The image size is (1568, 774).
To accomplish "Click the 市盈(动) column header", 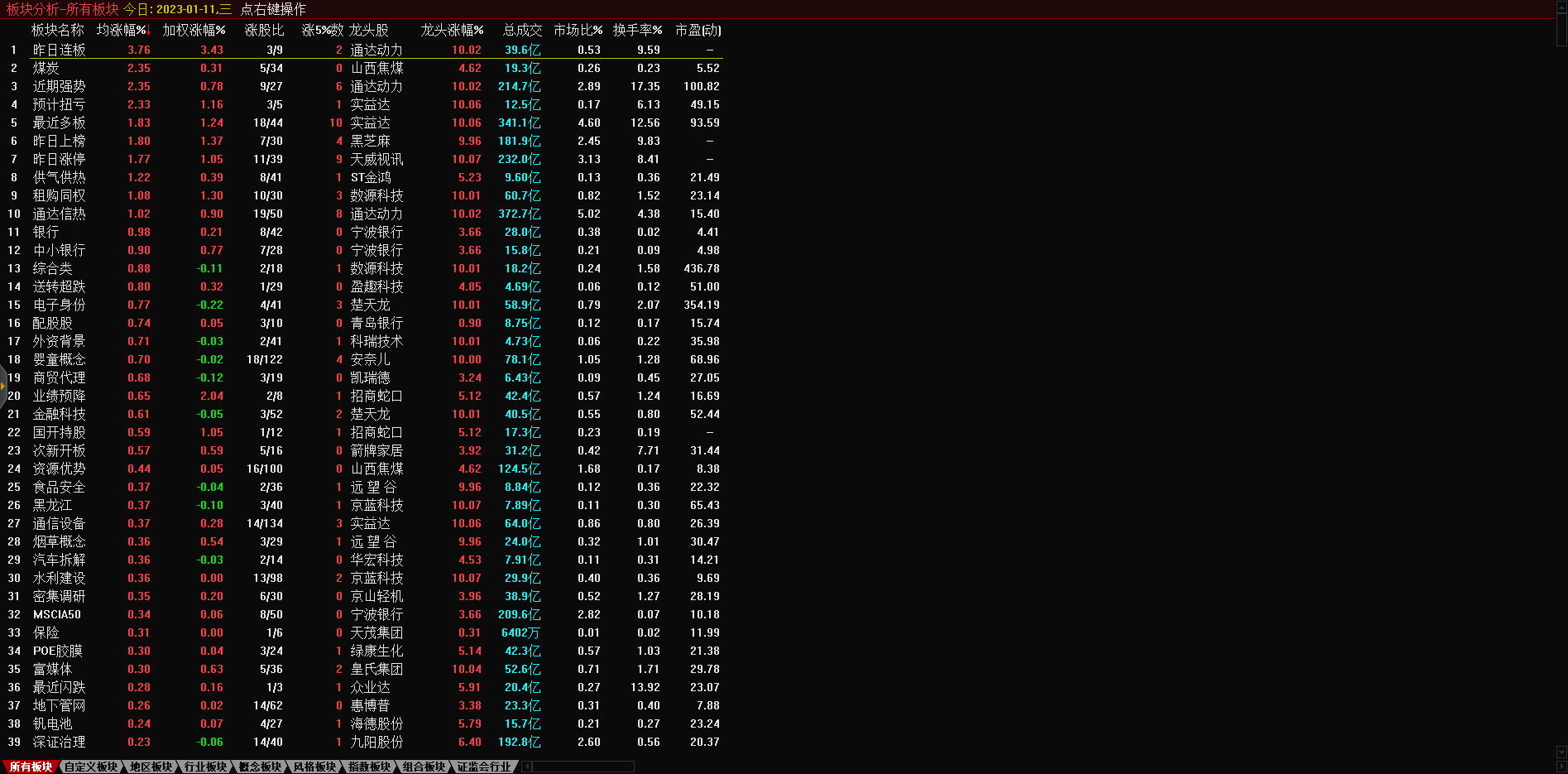I will coord(698,31).
